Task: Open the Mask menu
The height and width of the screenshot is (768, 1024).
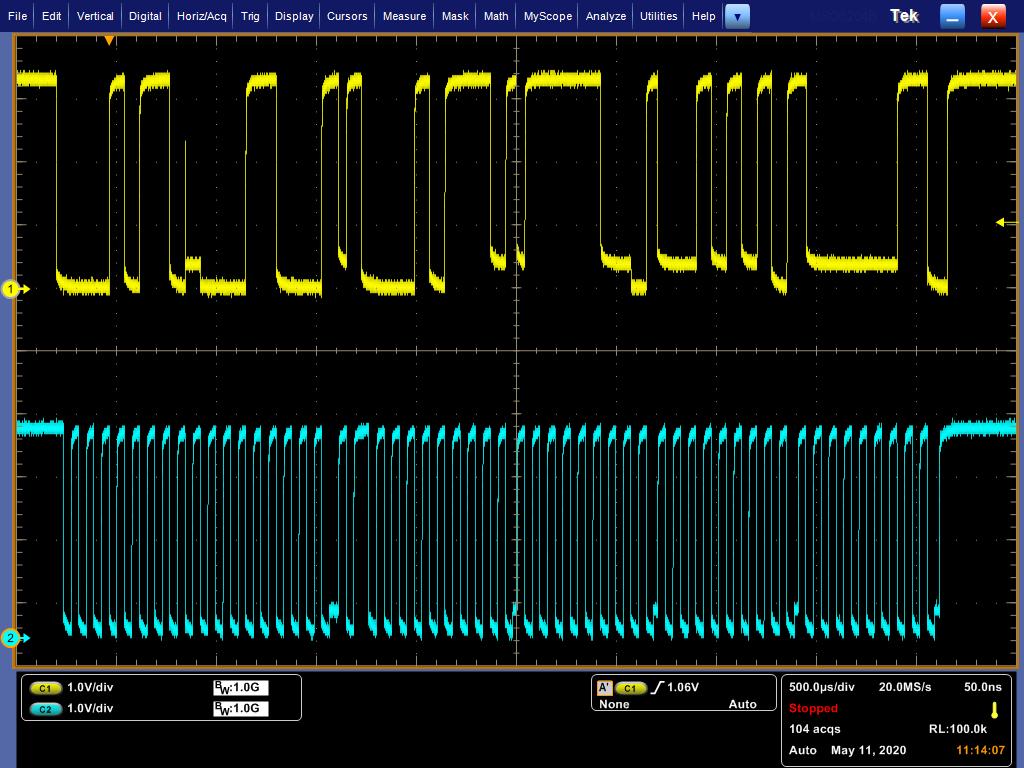Action: click(455, 16)
